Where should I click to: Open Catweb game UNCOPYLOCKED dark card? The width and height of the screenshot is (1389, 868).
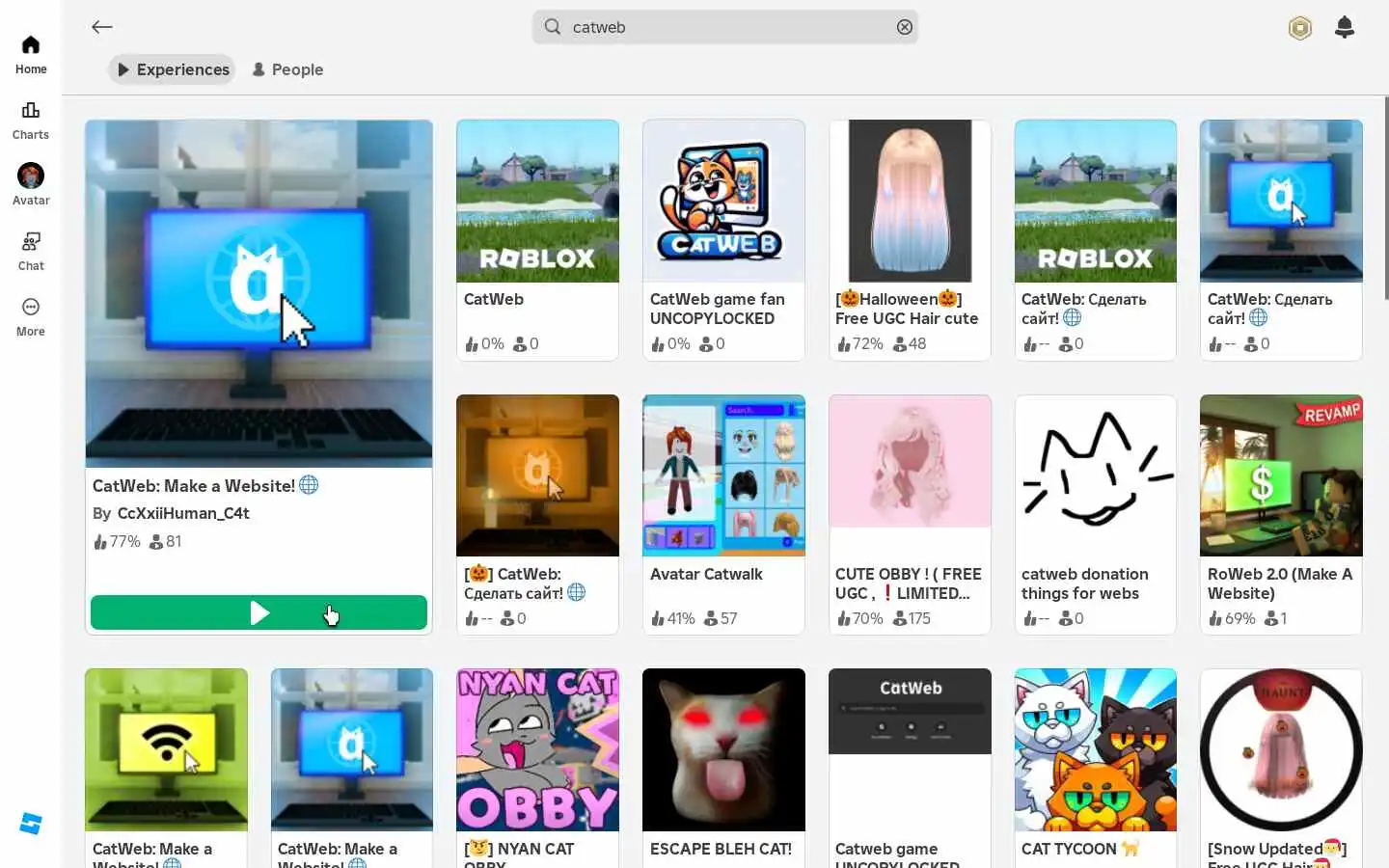point(910,768)
